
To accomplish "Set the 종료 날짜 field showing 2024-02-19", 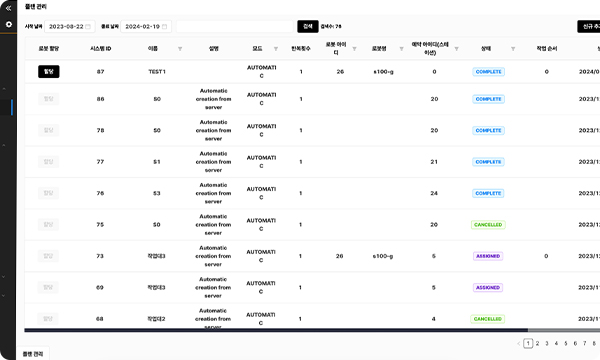I will coord(146,26).
